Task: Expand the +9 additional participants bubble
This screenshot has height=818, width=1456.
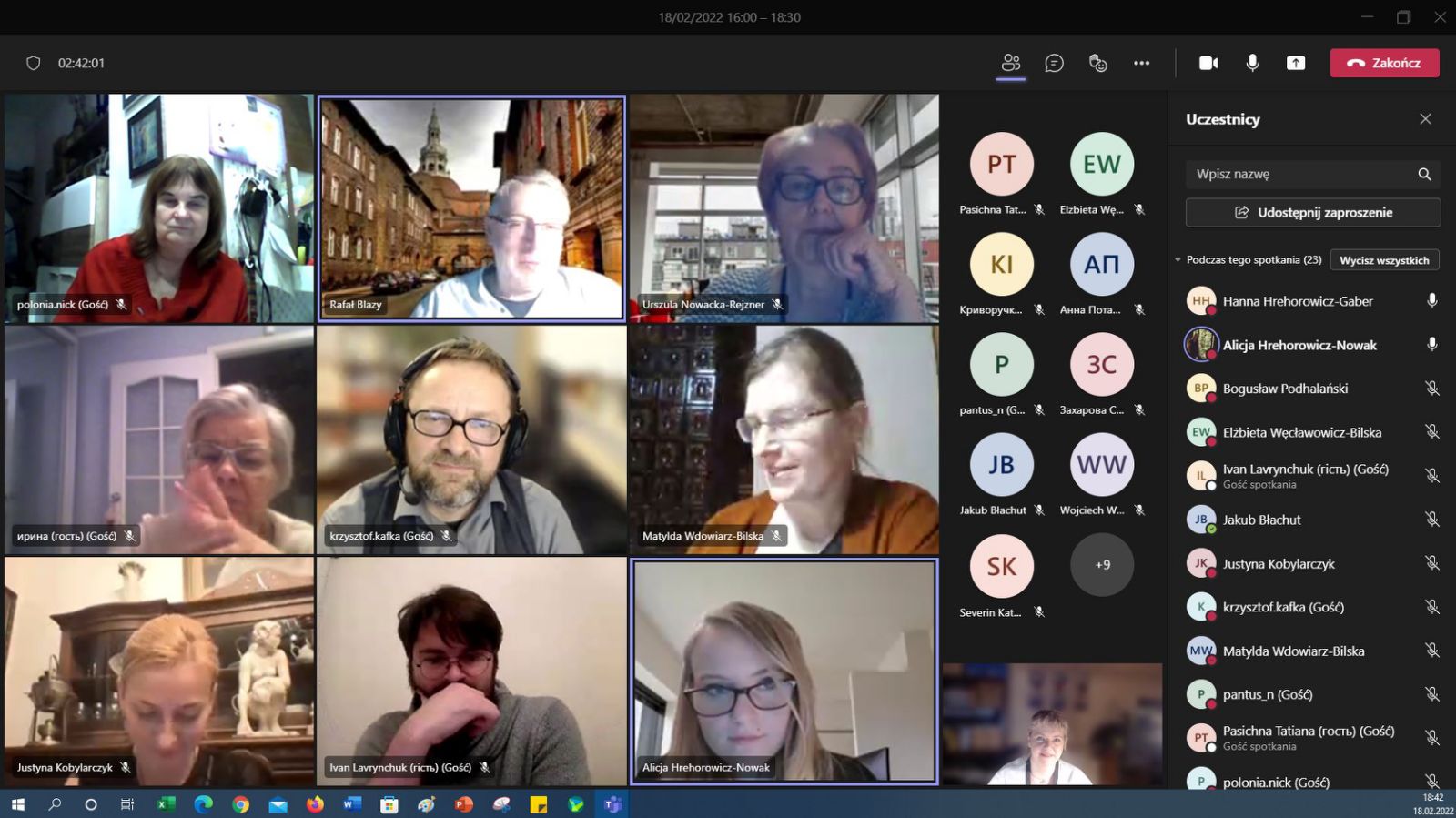Action: coord(1102,565)
